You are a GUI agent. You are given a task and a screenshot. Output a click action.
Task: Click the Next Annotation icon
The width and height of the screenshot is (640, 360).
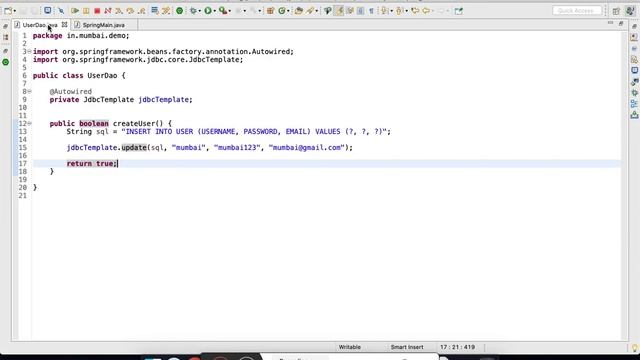[x=384, y=11]
